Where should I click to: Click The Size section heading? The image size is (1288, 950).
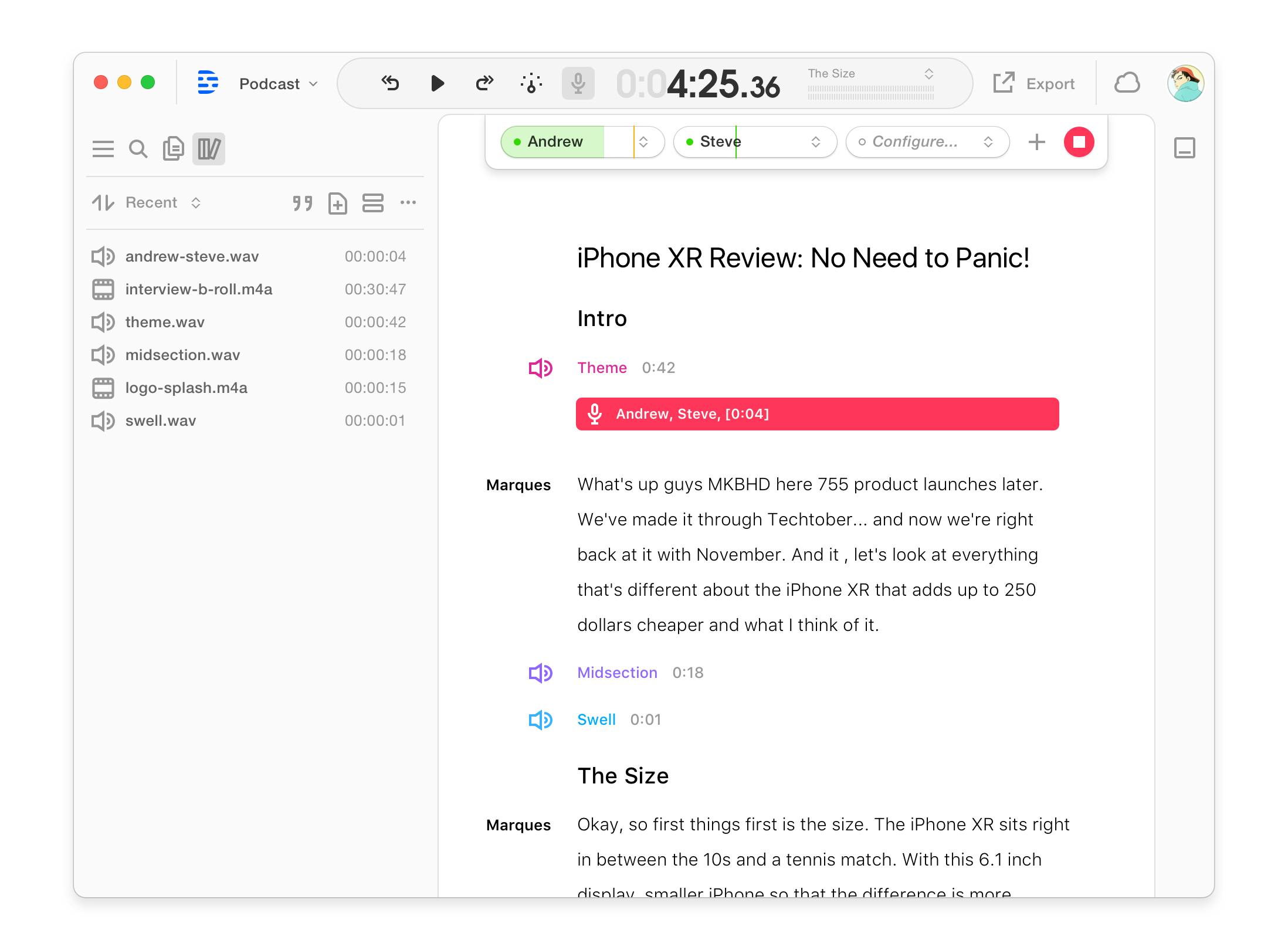[x=623, y=776]
